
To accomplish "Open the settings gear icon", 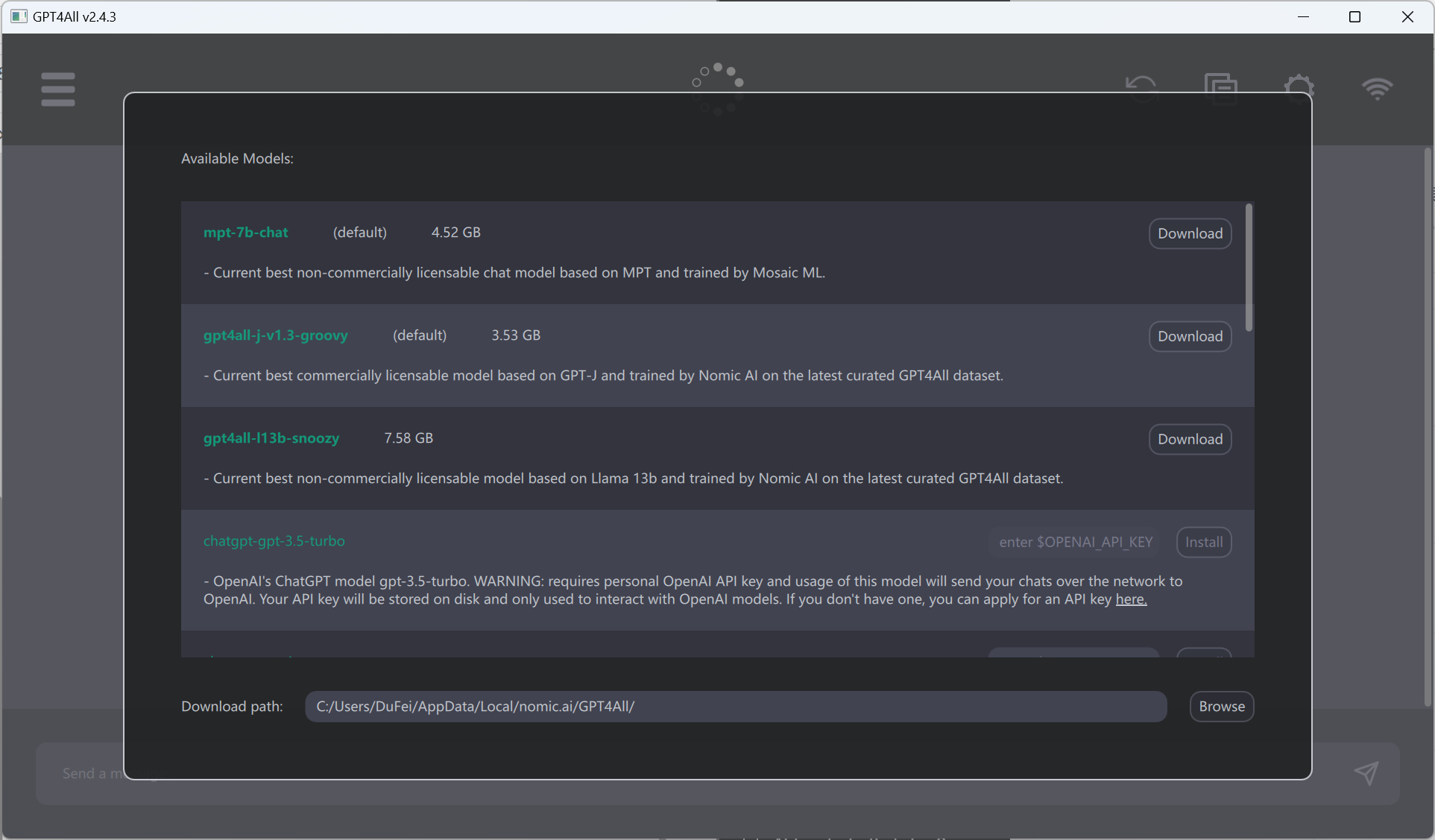I will tap(1299, 88).
